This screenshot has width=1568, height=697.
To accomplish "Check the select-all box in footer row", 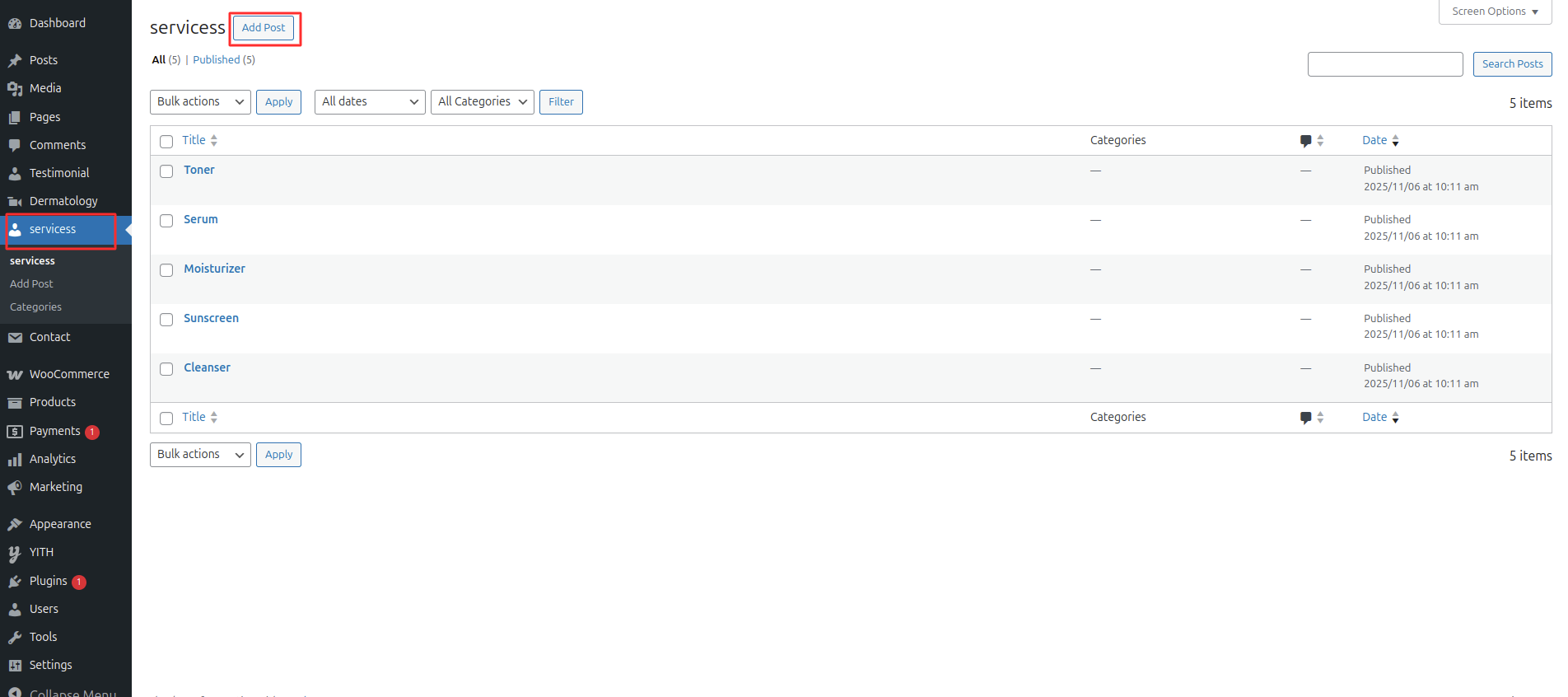I will (166, 419).
